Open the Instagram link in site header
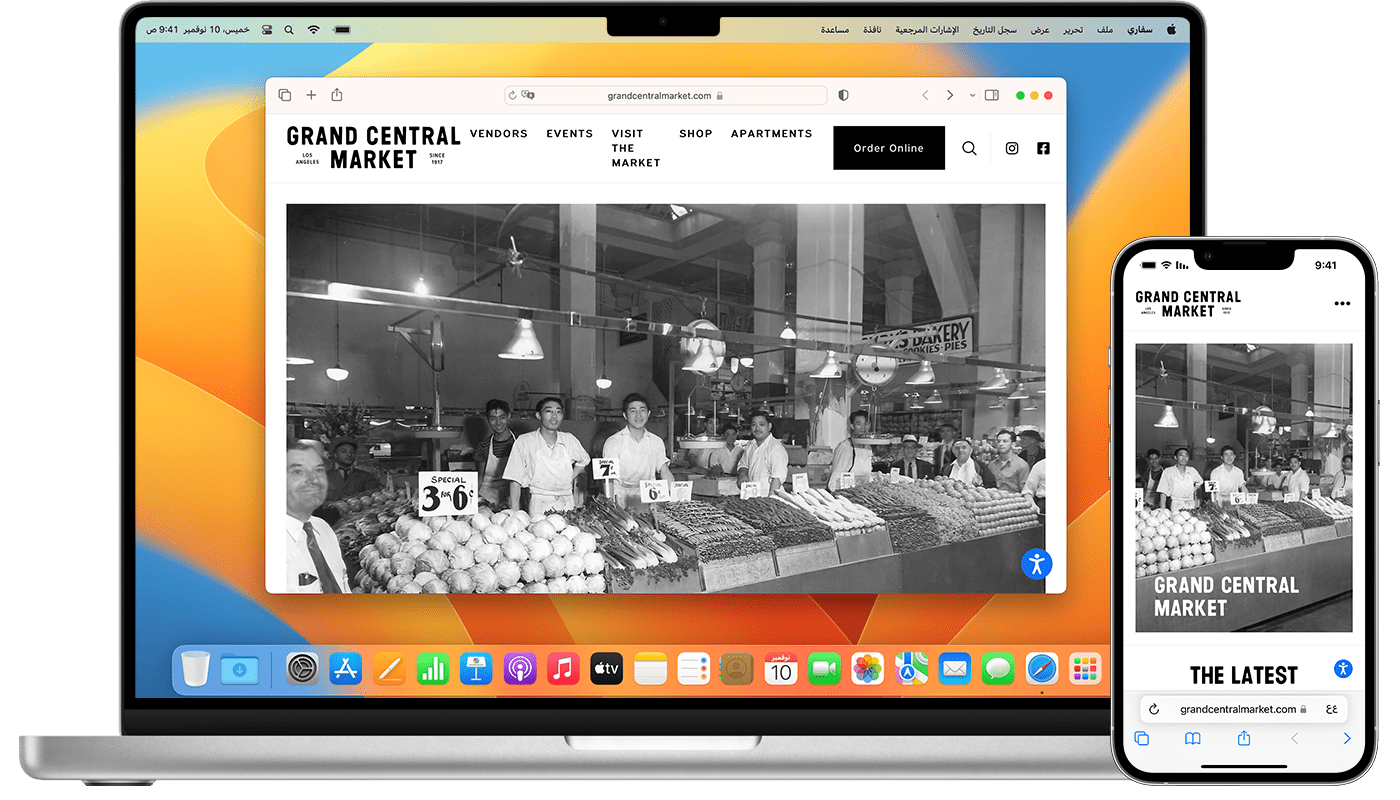1400x800 pixels. (x=1012, y=148)
